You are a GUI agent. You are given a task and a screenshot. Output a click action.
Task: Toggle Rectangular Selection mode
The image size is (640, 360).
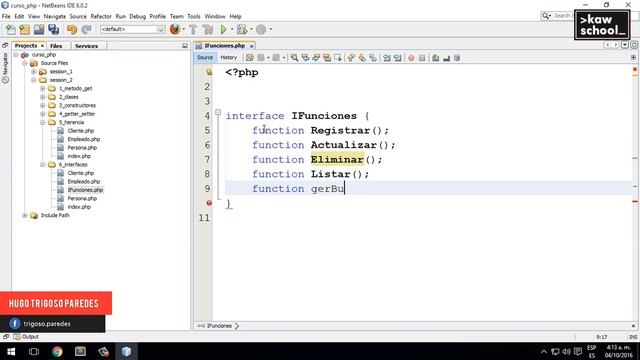click(x=338, y=58)
